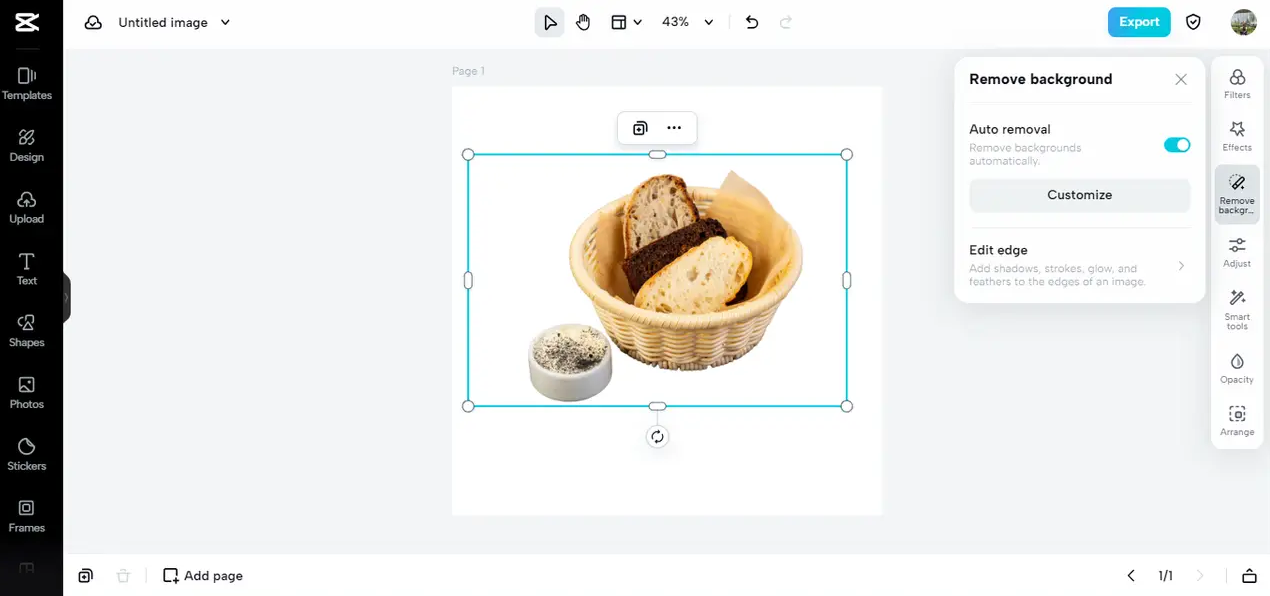Open the Arrange tool
This screenshot has height=596, width=1270.
[x=1237, y=421]
